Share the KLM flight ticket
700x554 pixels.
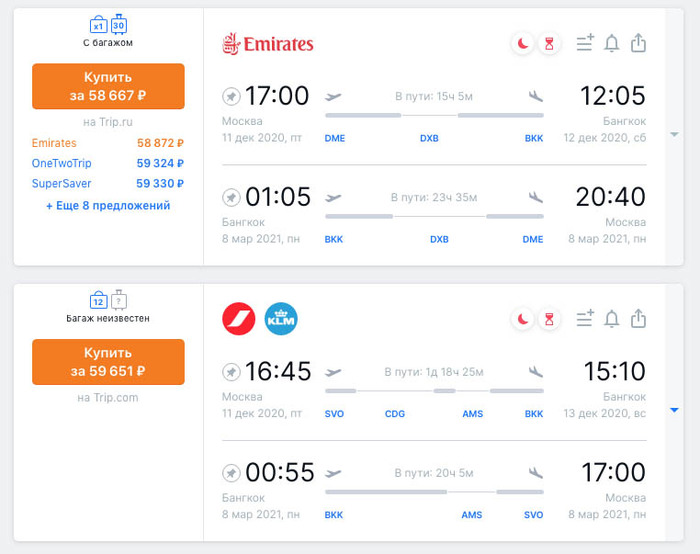(x=638, y=319)
